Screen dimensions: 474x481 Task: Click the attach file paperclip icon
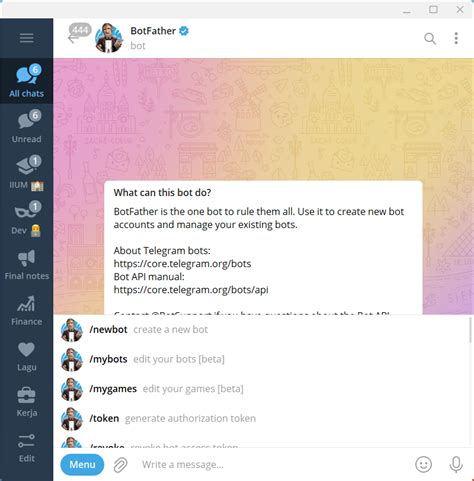tap(120, 465)
